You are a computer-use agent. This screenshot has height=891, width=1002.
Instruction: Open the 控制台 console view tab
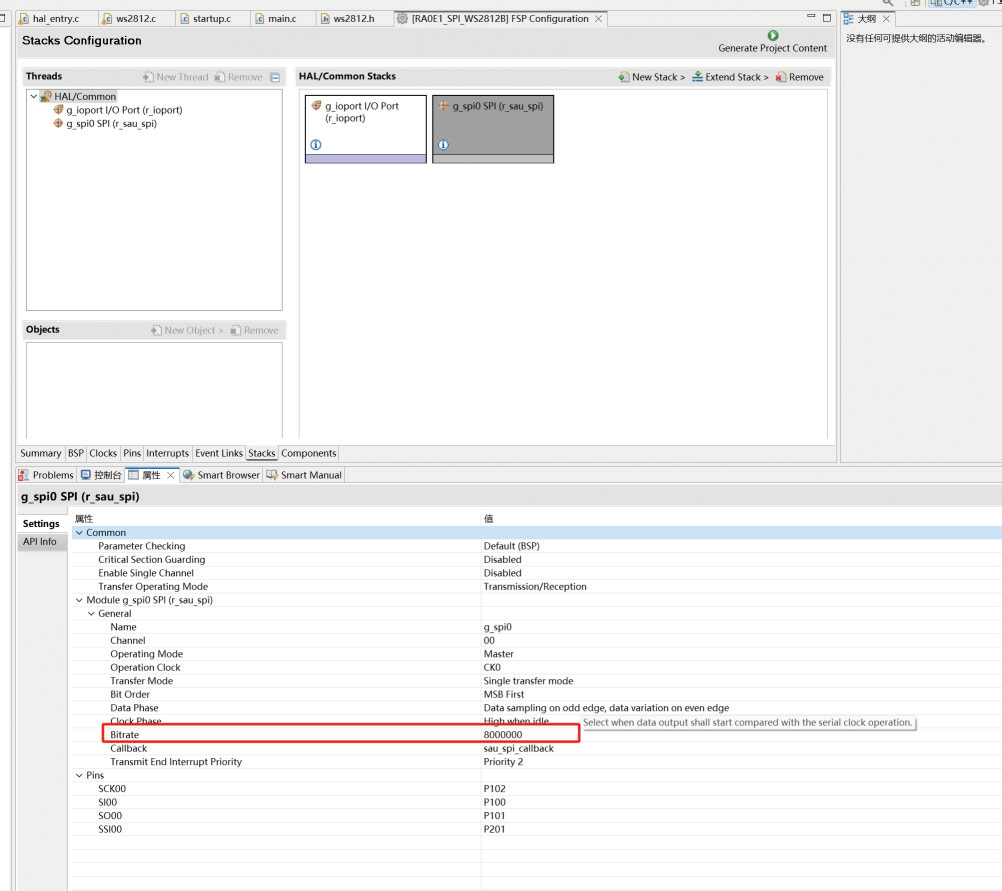[x=101, y=475]
